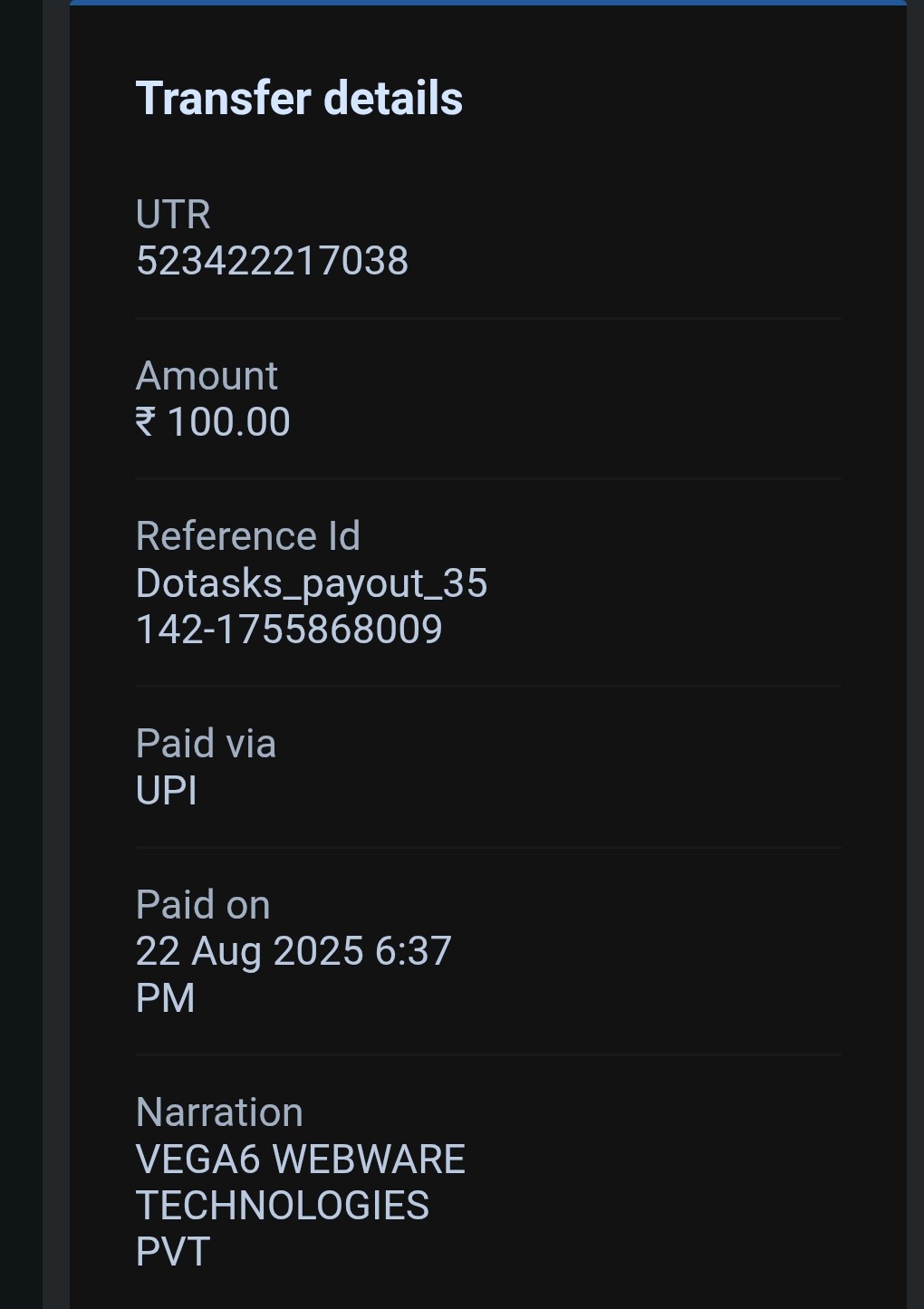
Task: Click the PM time suffix
Action: coord(165,998)
